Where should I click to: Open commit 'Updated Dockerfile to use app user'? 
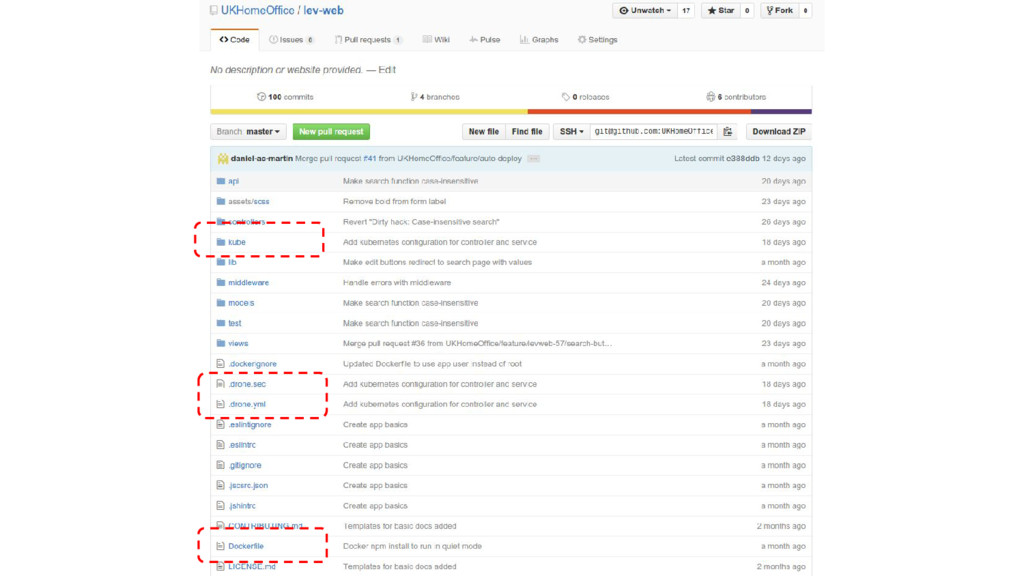[432, 364]
